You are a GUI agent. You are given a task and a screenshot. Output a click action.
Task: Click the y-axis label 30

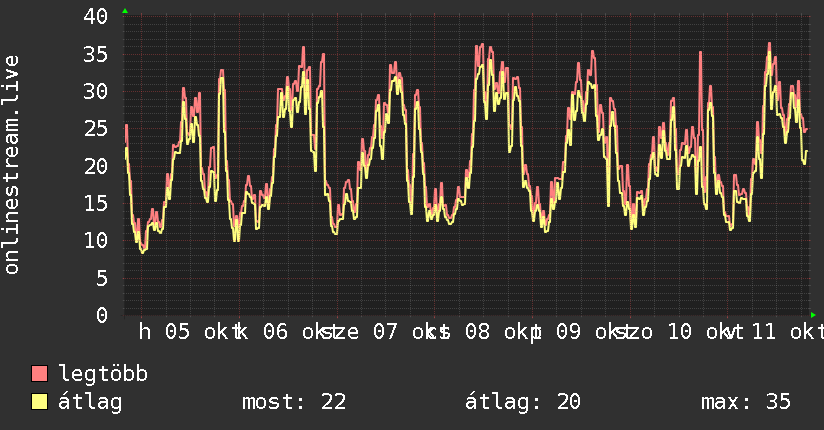pos(96,91)
